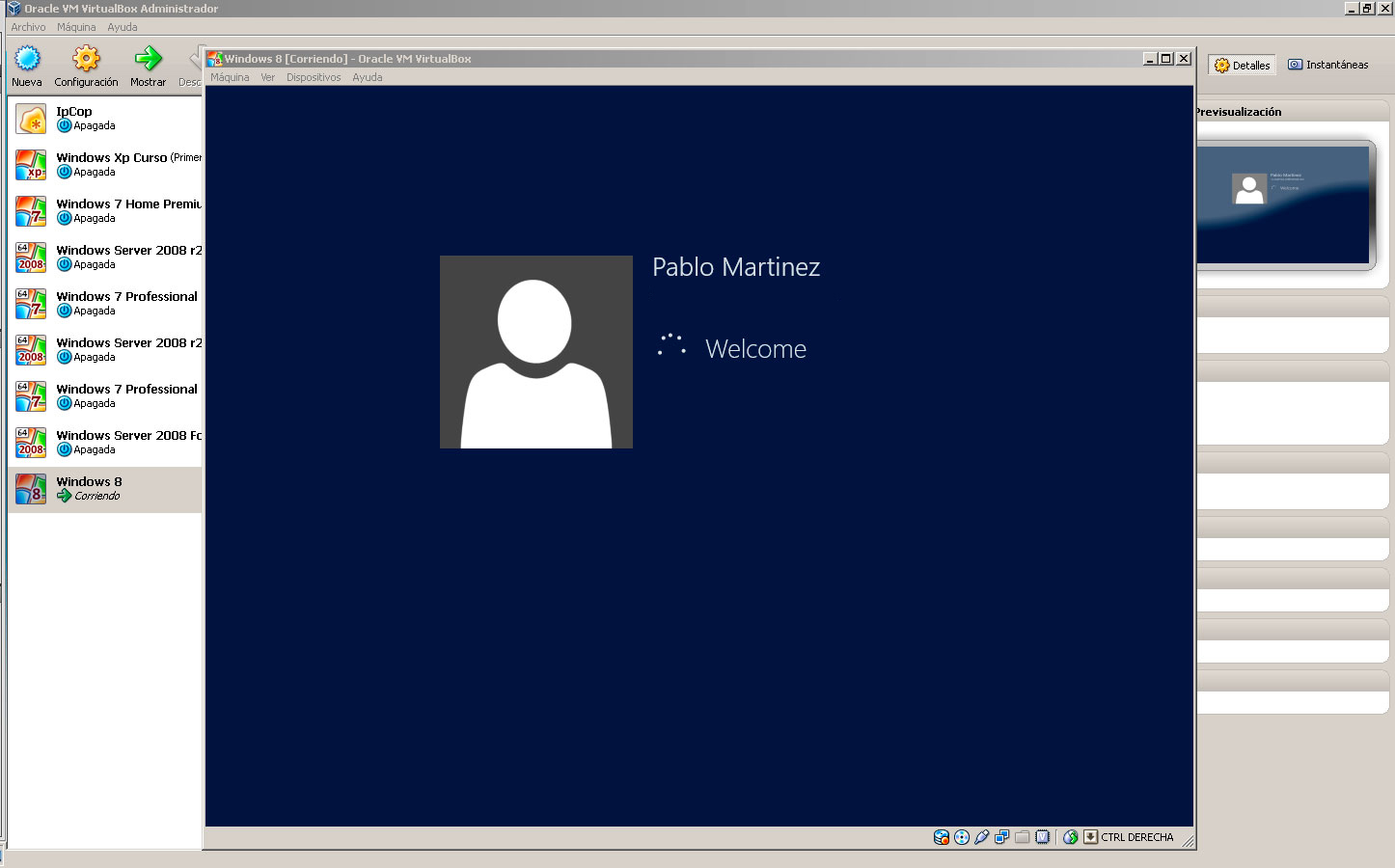Open the Archivo menu in manager
The width and height of the screenshot is (1395, 868).
28,27
